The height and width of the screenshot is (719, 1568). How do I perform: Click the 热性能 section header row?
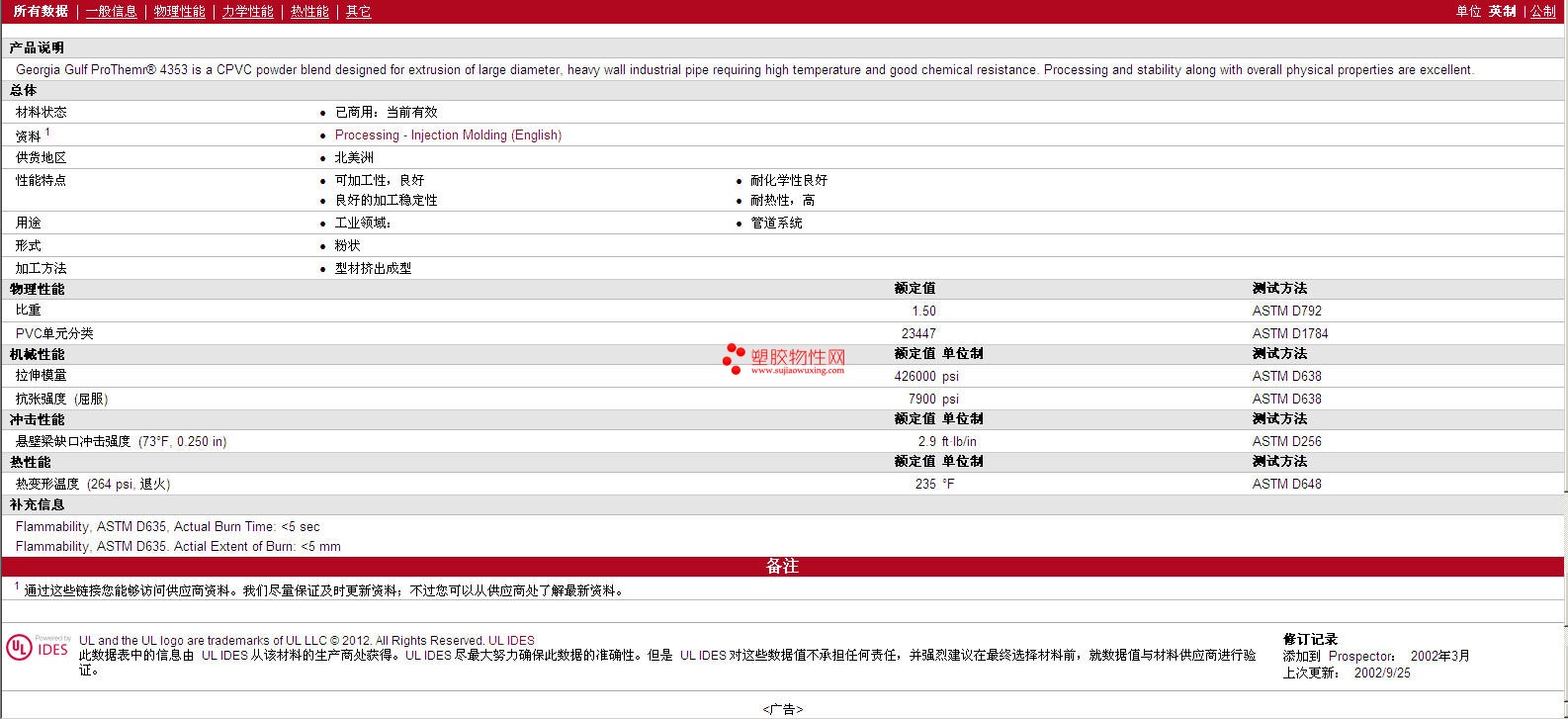783,462
